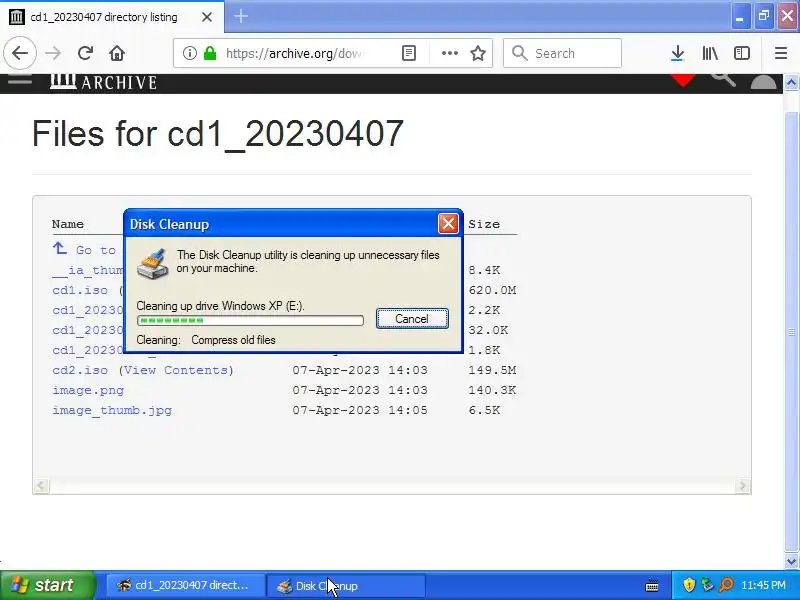Click horizontal scrollbar right arrow in listing
The height and width of the screenshot is (600, 800).
pos(742,485)
